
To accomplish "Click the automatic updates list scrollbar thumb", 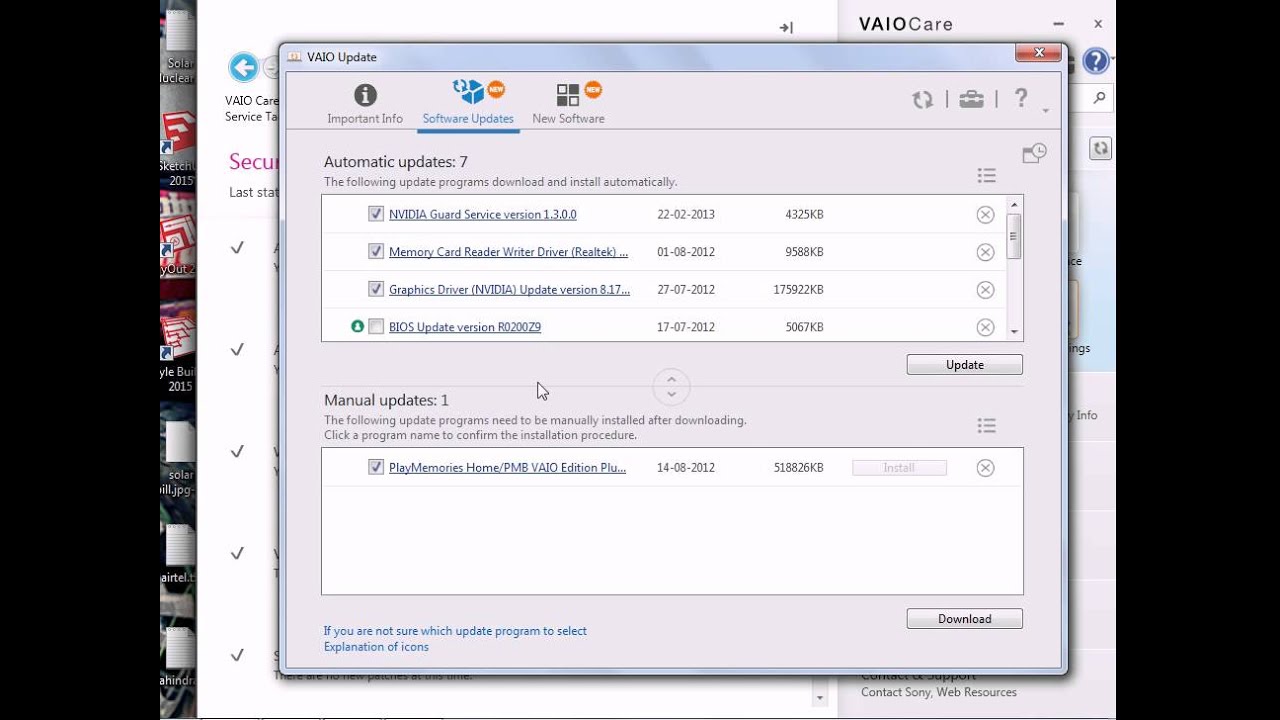I will 1014,237.
